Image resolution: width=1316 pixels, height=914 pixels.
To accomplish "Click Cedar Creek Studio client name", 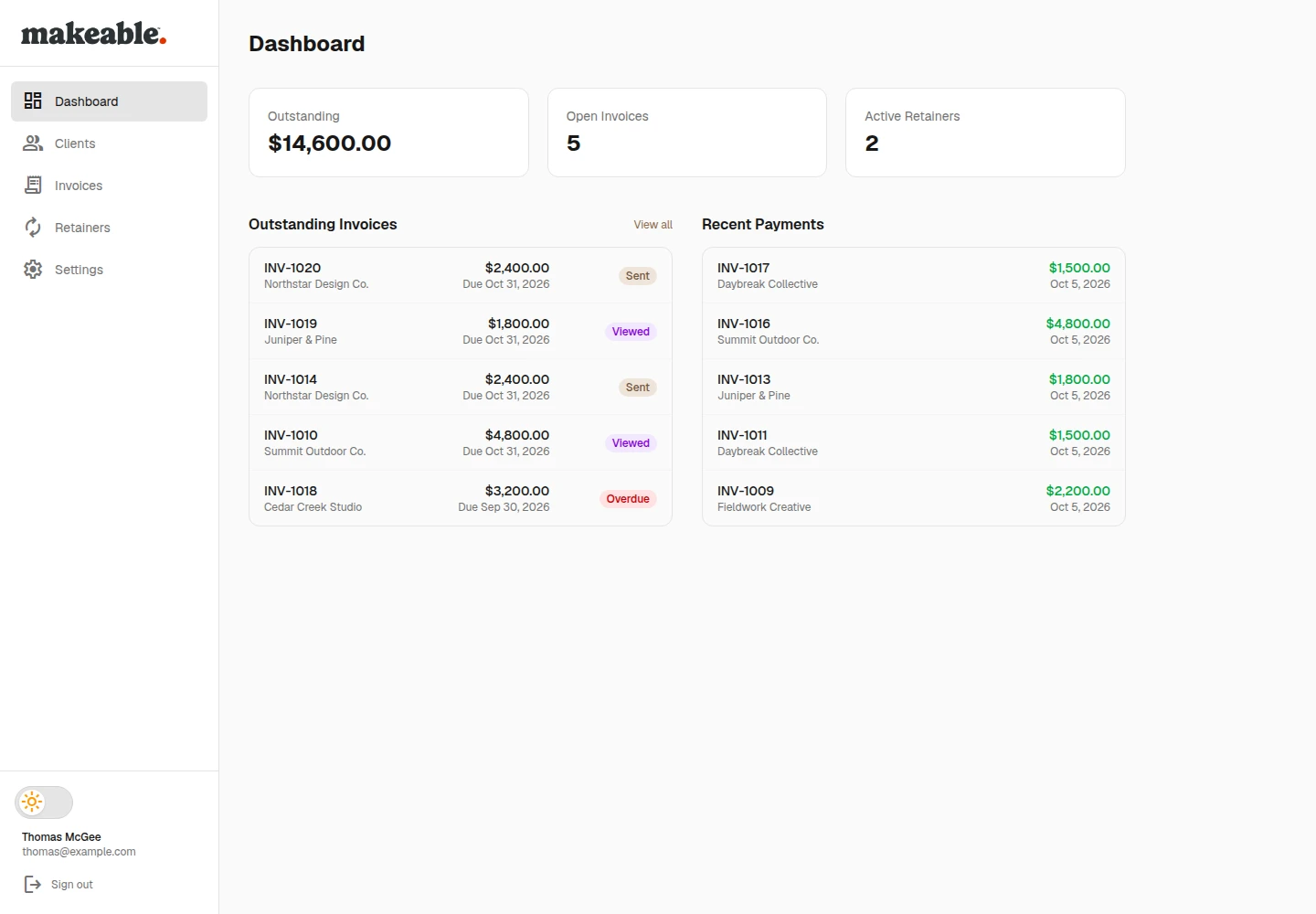I will pos(313,507).
